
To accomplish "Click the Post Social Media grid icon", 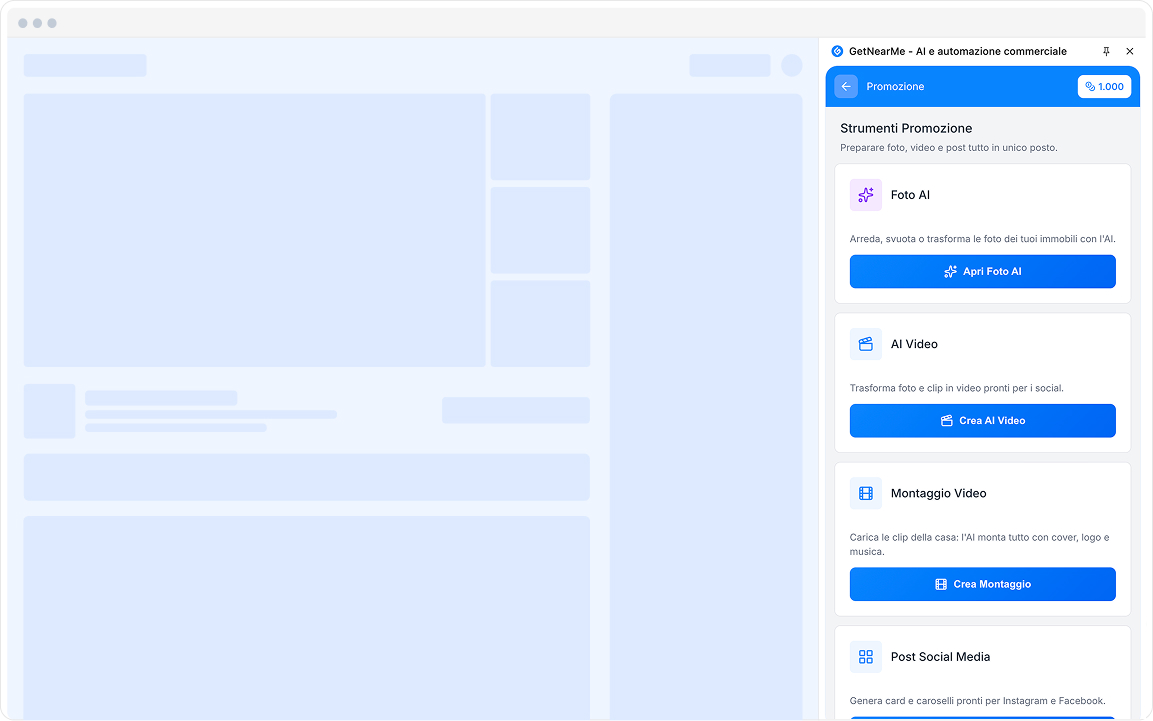I will (x=865, y=657).
